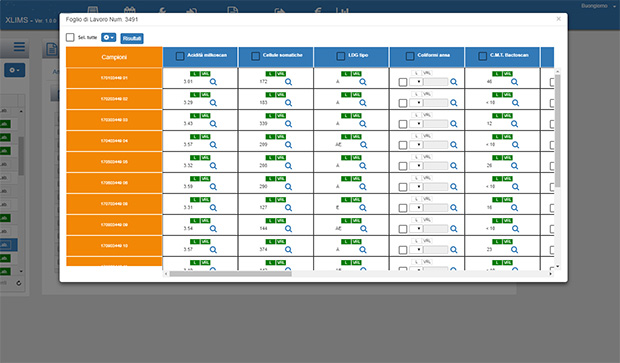
Task: Open magnifier next to acidità value 3.01
Action: tap(213, 82)
